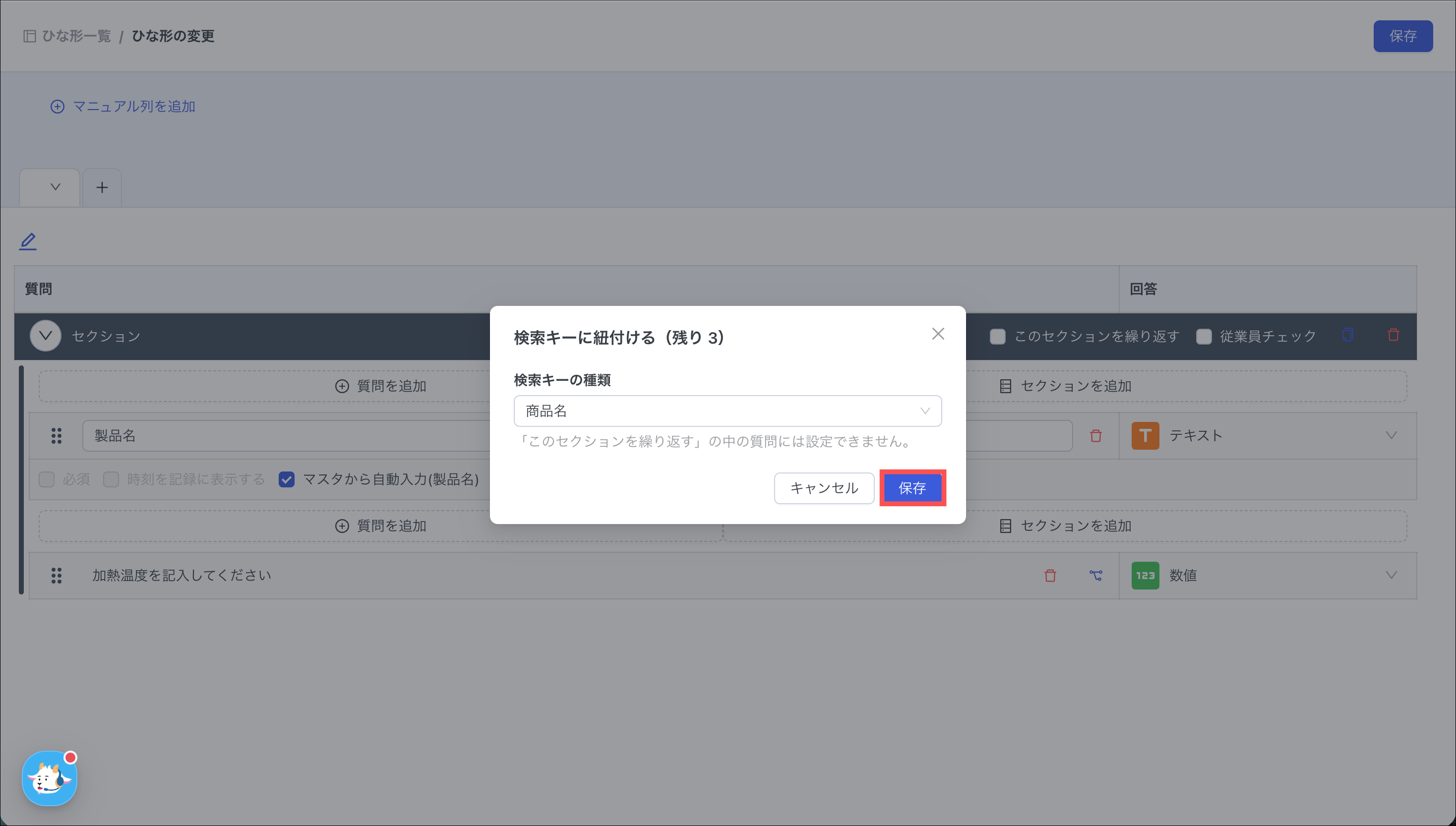1456x826 pixels.
Task: Open the 検索キーの種類 dropdown showing 商品名
Action: [x=727, y=411]
